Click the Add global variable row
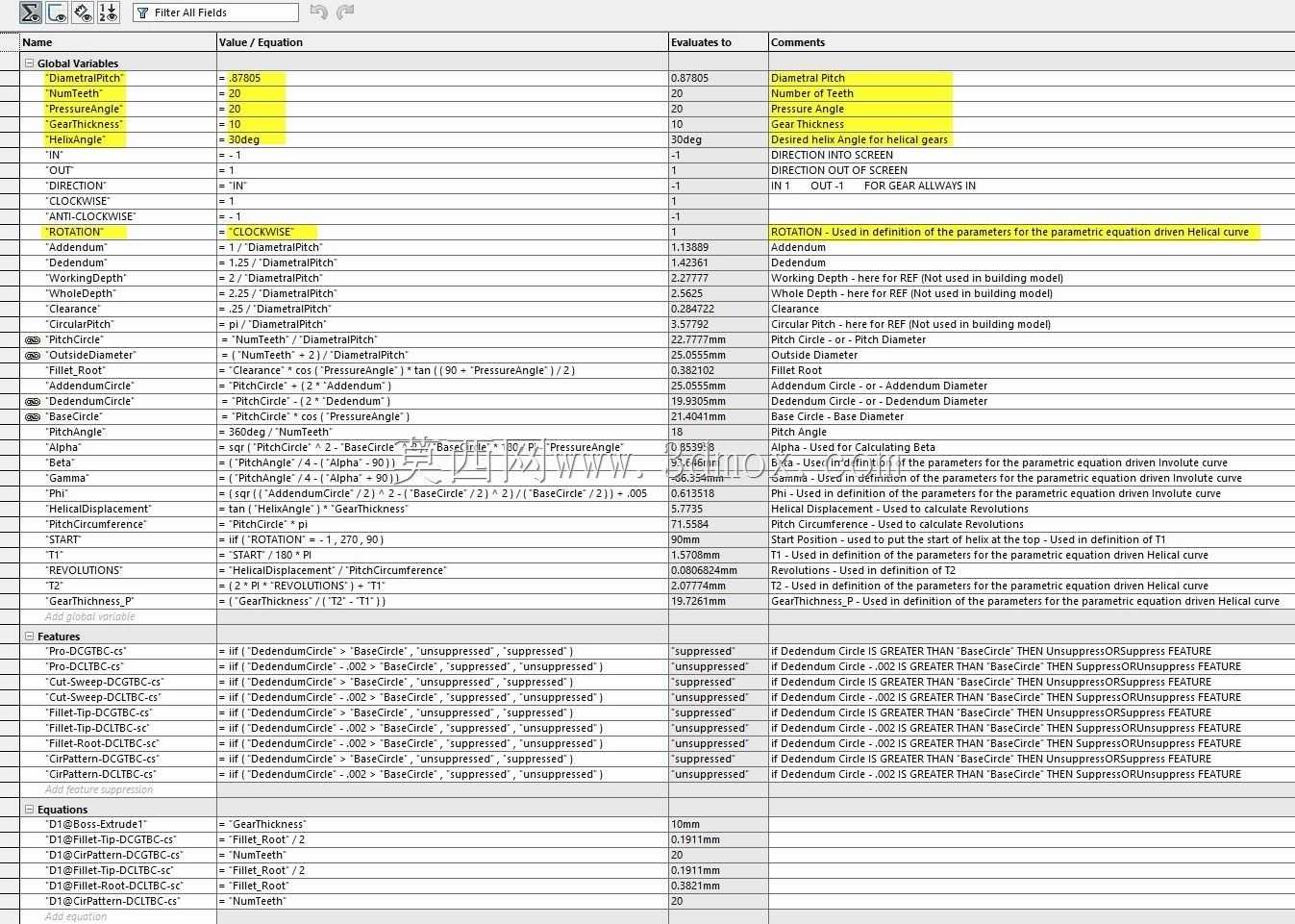Image resolution: width=1295 pixels, height=924 pixels. pos(89,617)
